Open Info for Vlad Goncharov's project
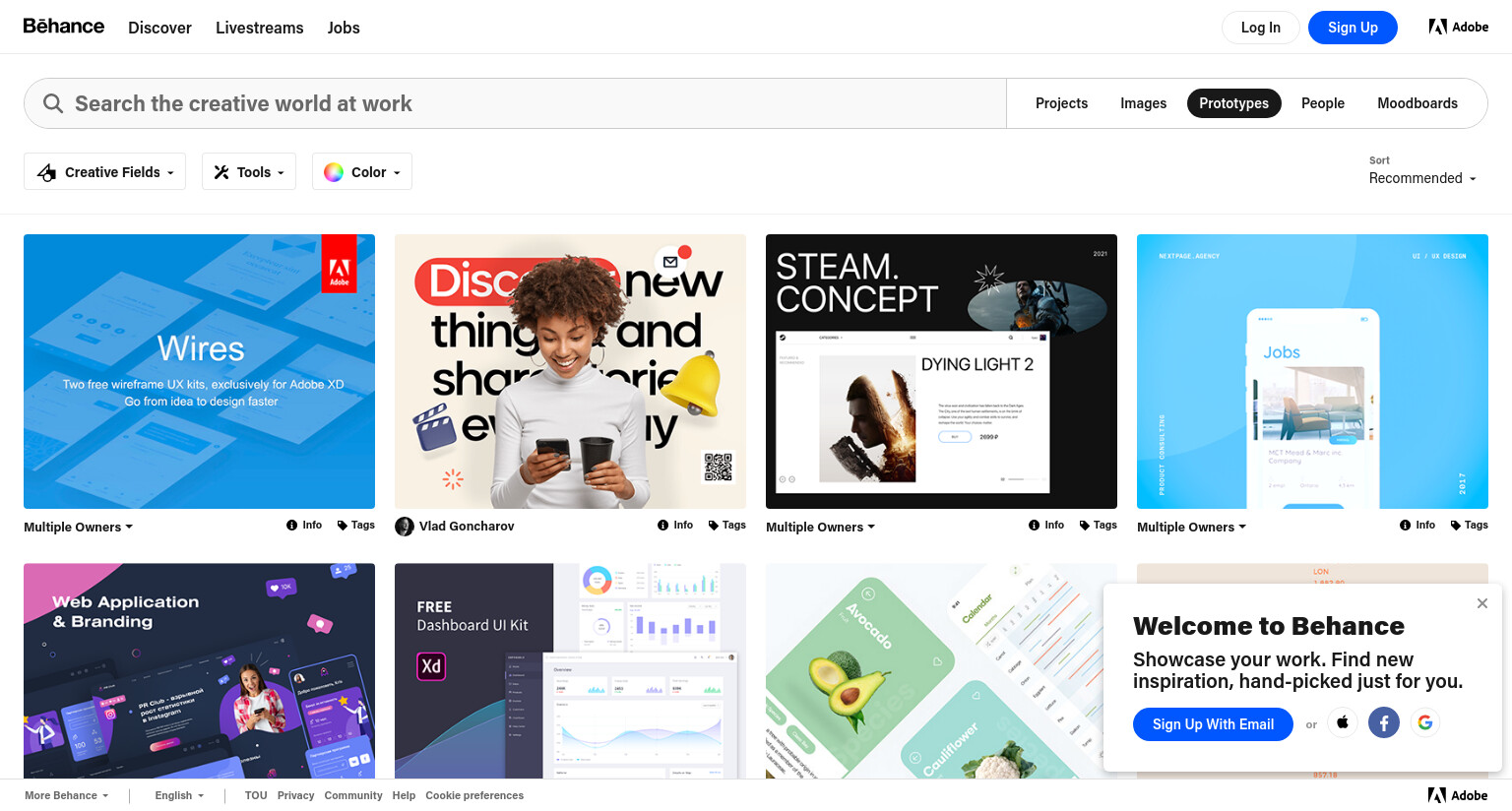 (x=675, y=526)
